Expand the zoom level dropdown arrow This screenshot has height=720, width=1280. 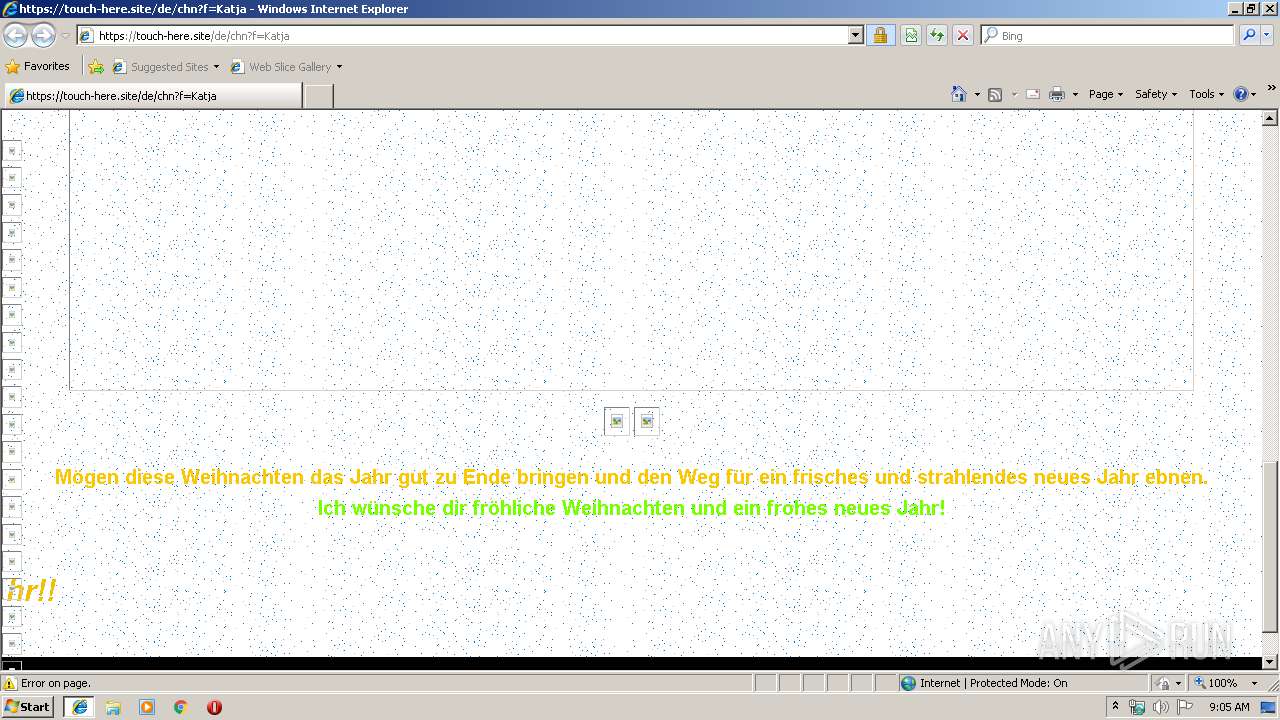click(1254, 683)
